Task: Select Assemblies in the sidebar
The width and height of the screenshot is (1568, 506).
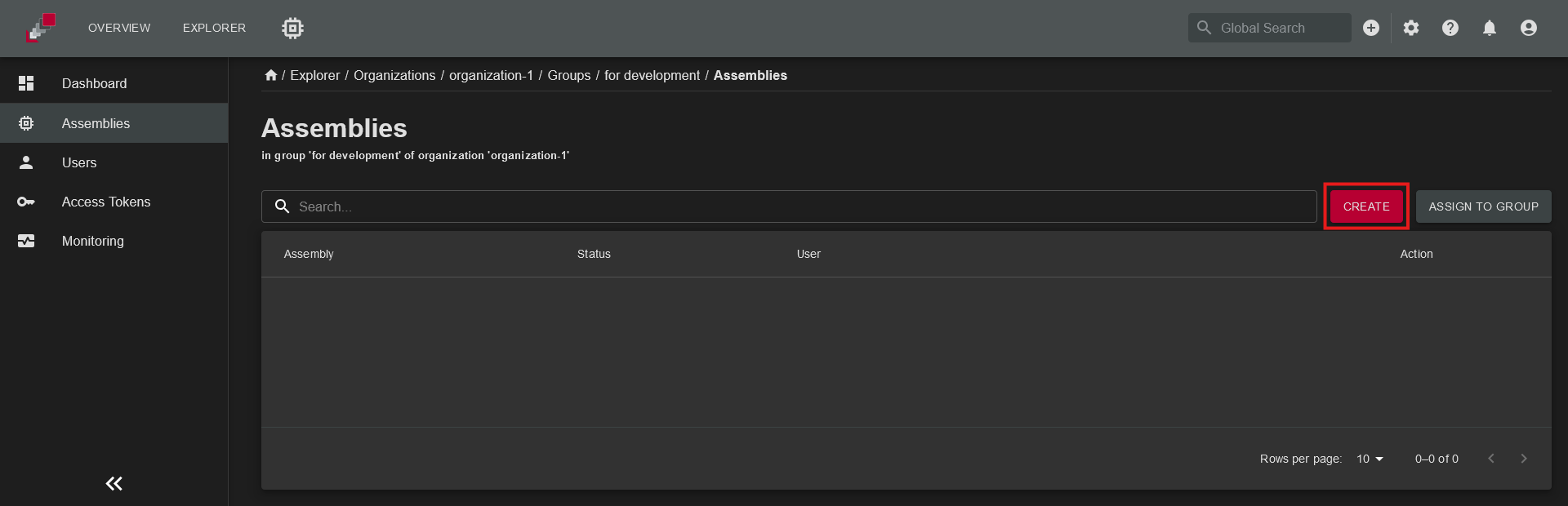Action: 114,123
